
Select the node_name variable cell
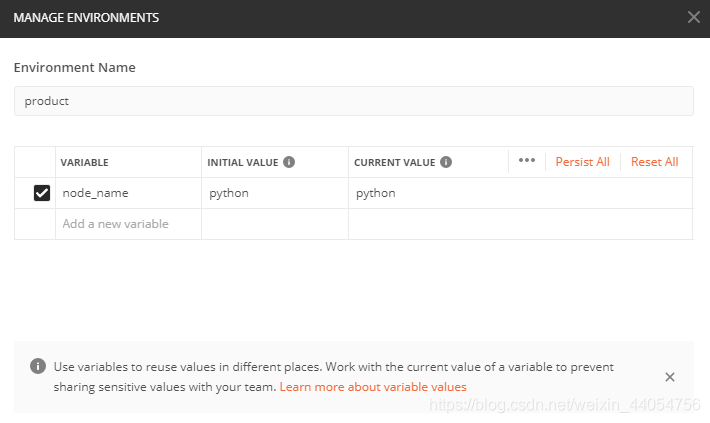click(128, 193)
